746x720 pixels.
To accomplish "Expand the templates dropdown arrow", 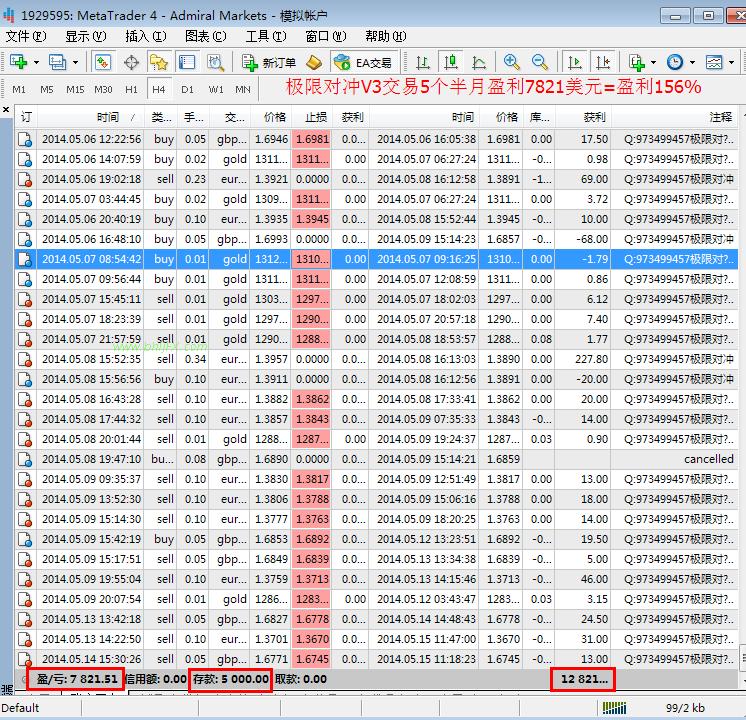I will coord(731,62).
